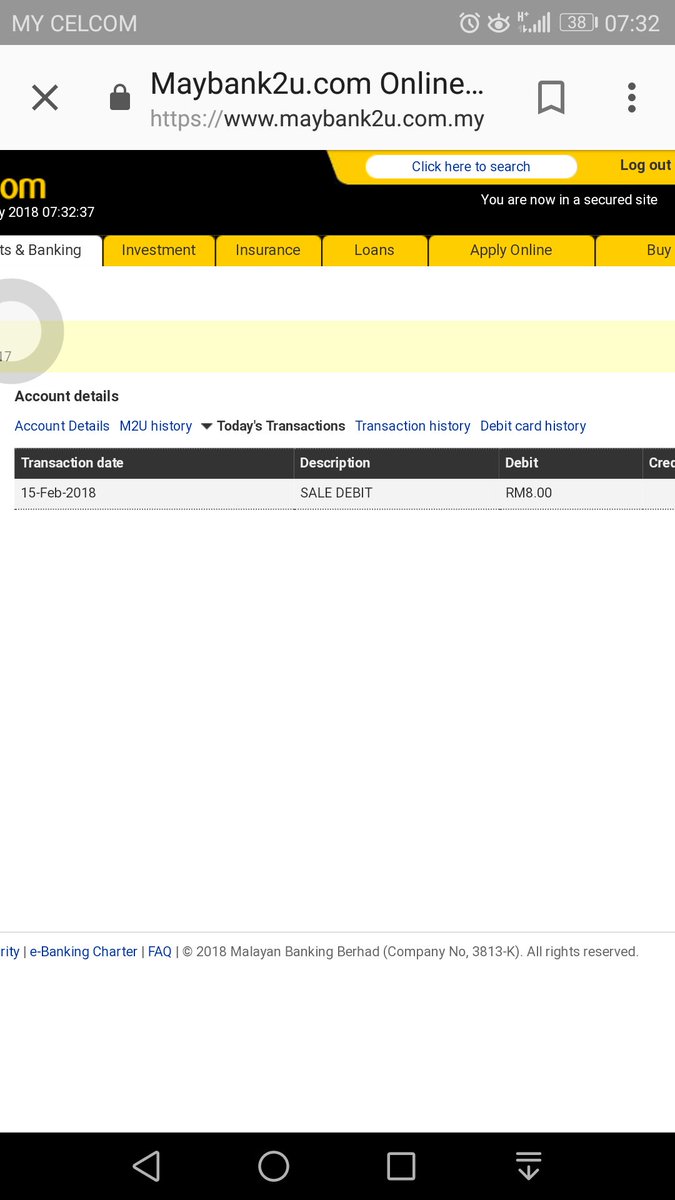Open the FAQ footer link
Image resolution: width=675 pixels, height=1200 pixels.
pyautogui.click(x=160, y=952)
